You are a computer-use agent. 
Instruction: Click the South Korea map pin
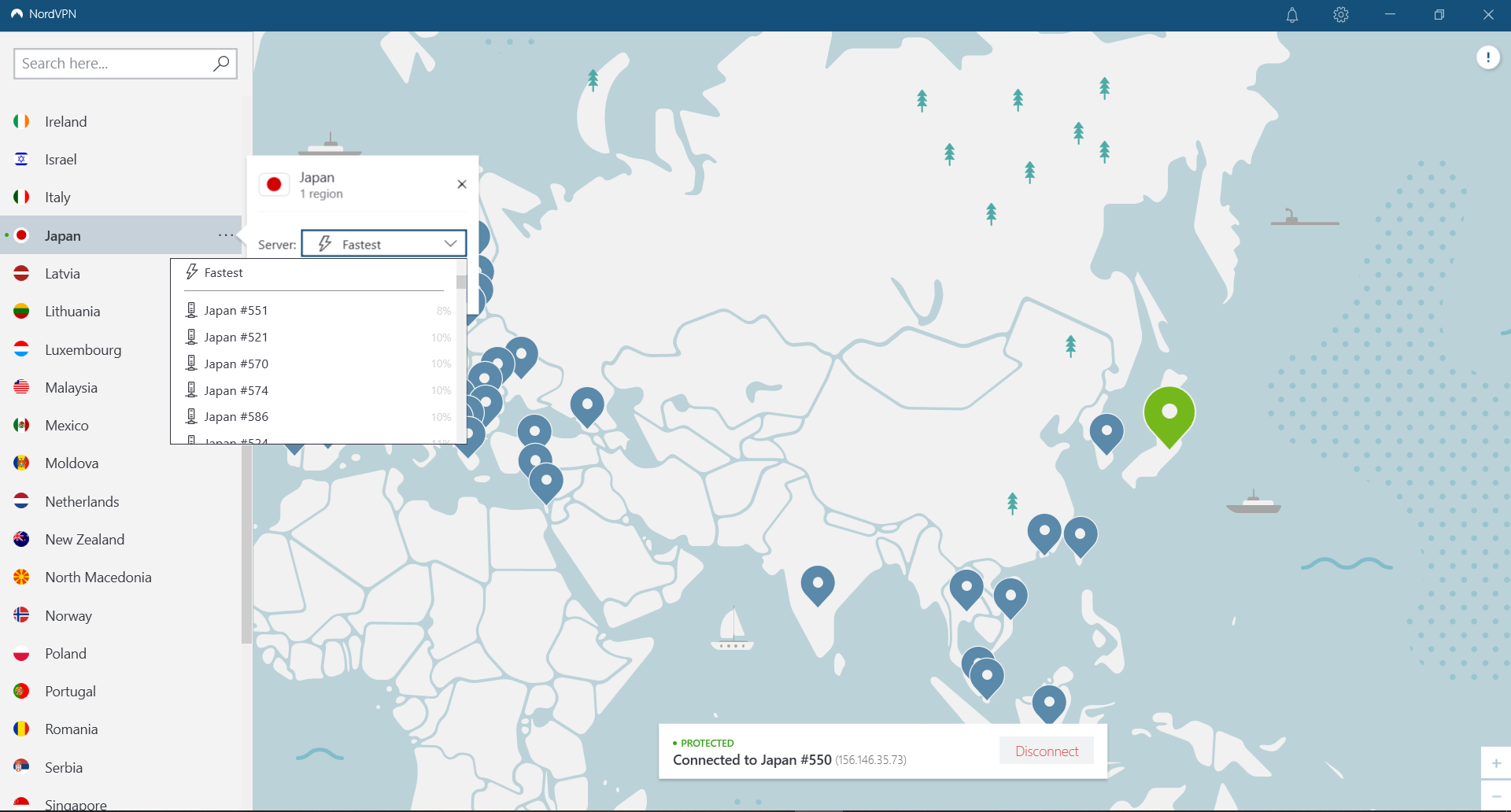click(1106, 433)
